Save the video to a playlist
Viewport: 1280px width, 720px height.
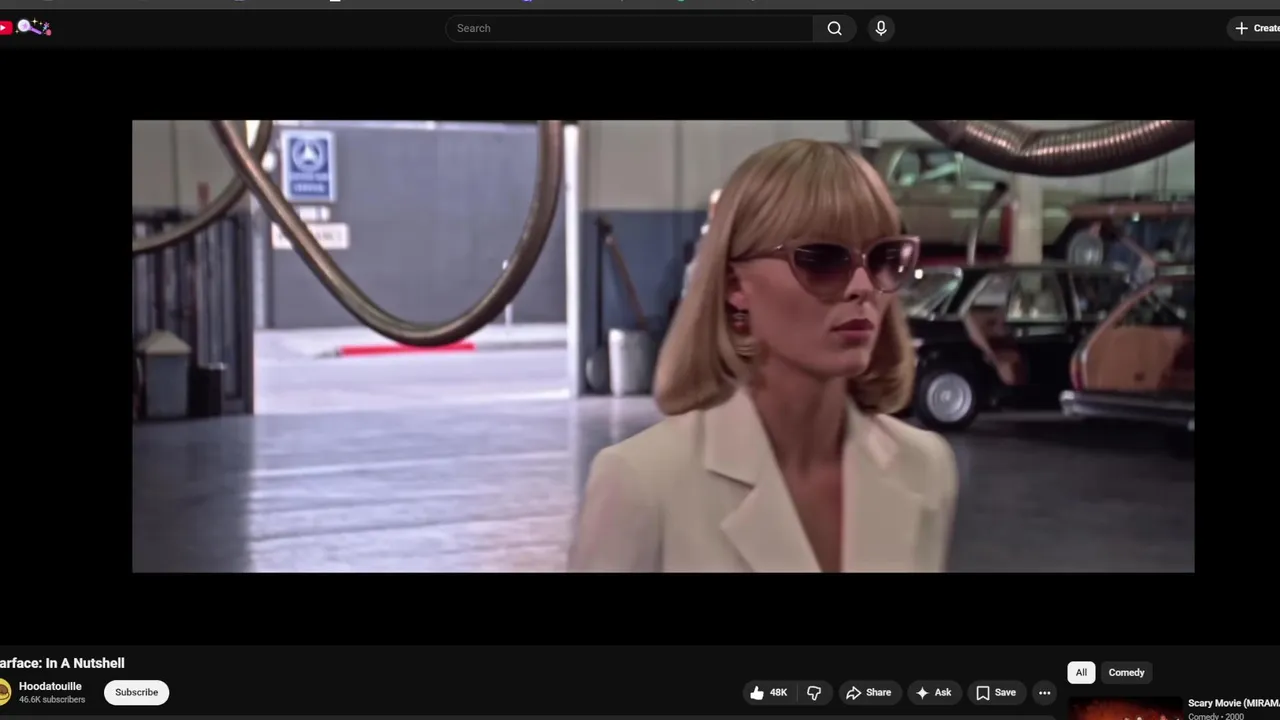point(996,692)
